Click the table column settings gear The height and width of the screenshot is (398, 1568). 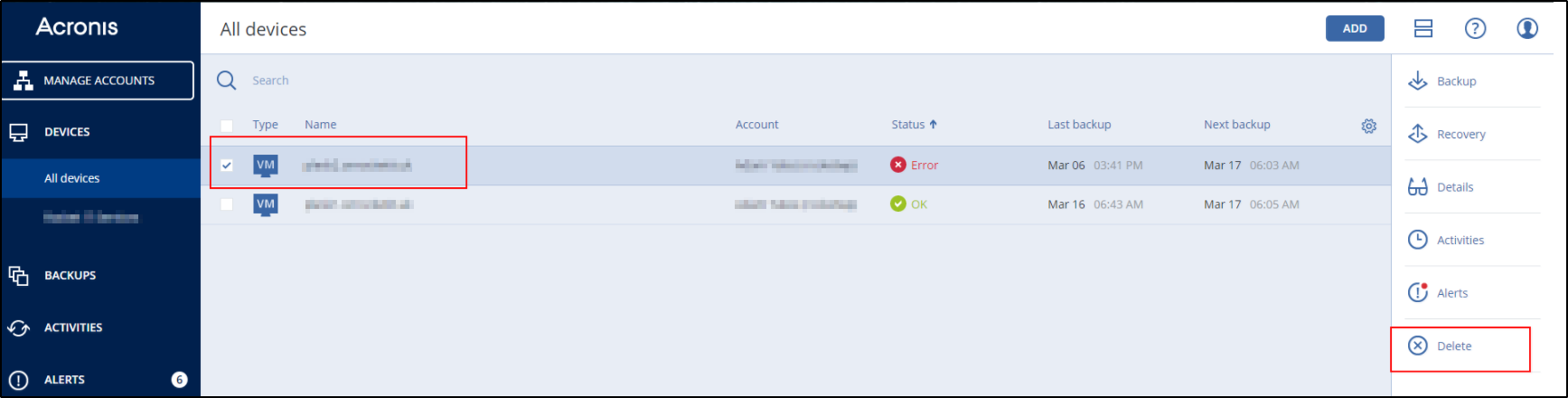[x=1368, y=126]
